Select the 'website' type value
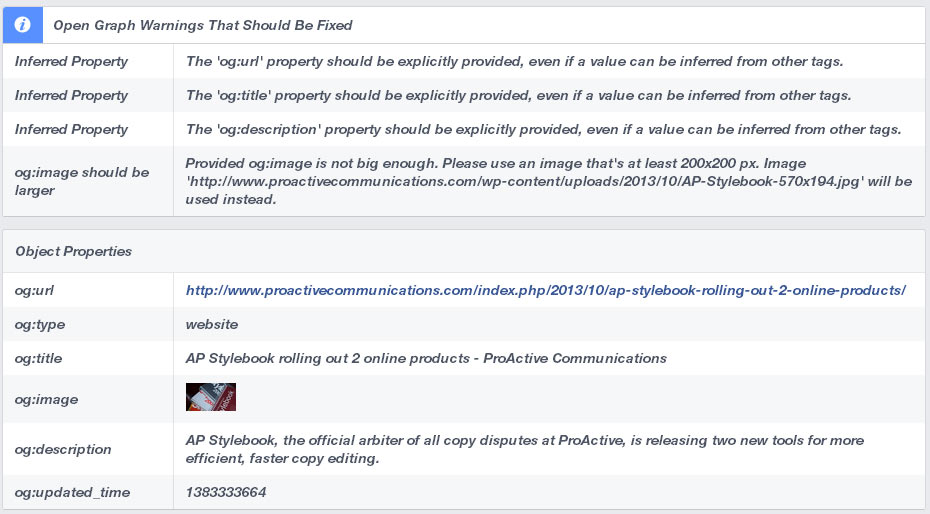Screen dimensions: 930x514 [x=212, y=324]
